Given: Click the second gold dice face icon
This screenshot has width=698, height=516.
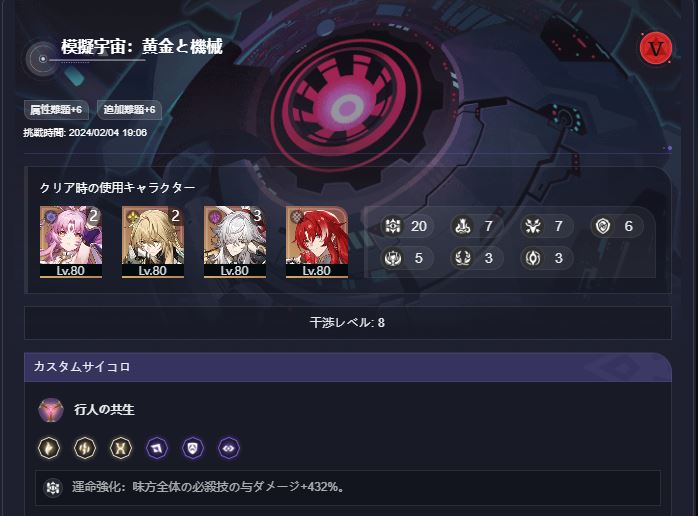Looking at the screenshot, I should (x=85, y=448).
